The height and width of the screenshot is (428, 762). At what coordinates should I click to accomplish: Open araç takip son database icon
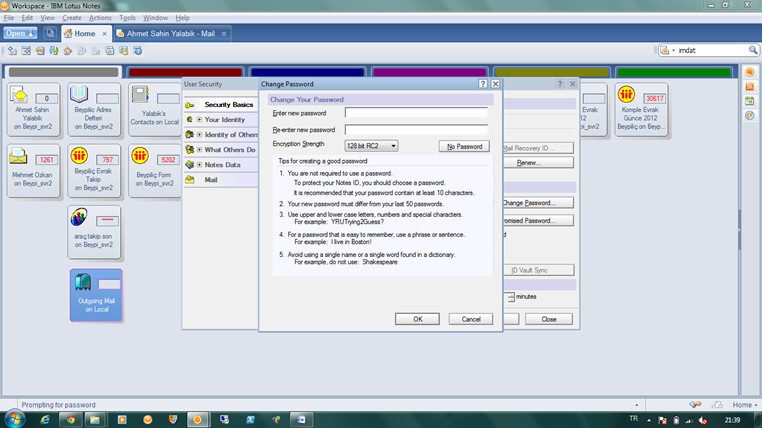pos(94,232)
